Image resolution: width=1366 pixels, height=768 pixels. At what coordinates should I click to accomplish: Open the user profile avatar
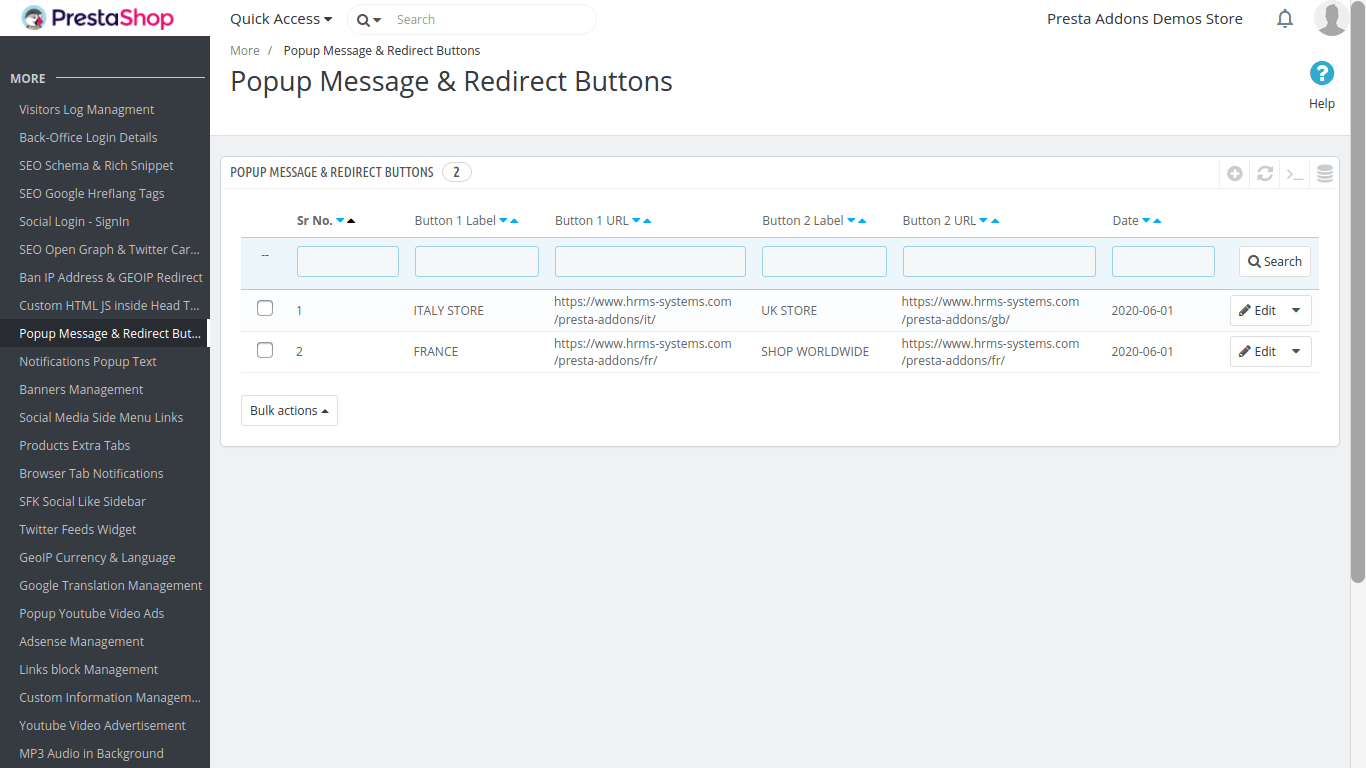click(x=1332, y=18)
